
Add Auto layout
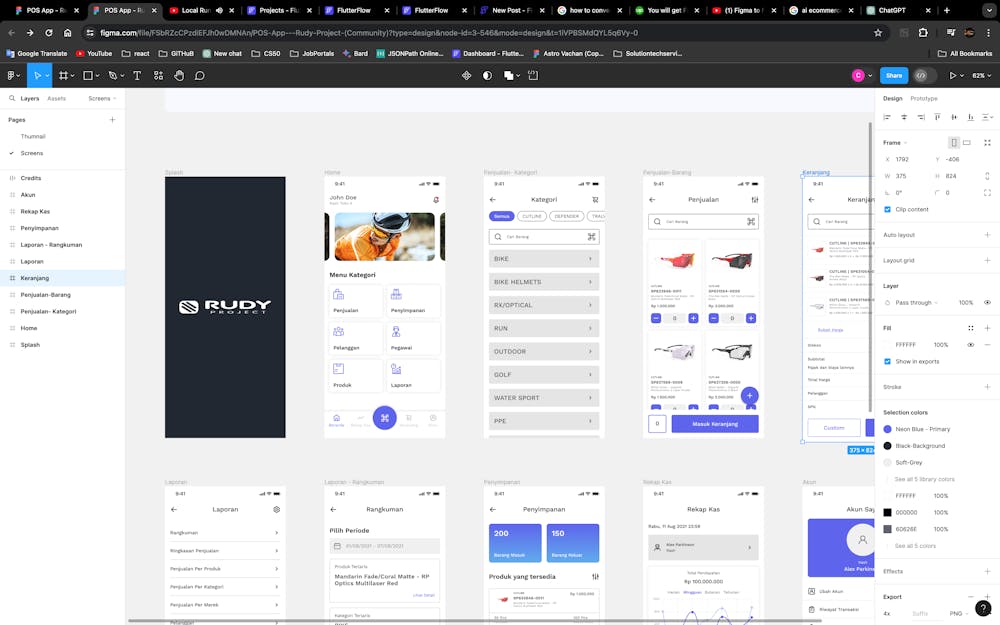[x=987, y=235]
